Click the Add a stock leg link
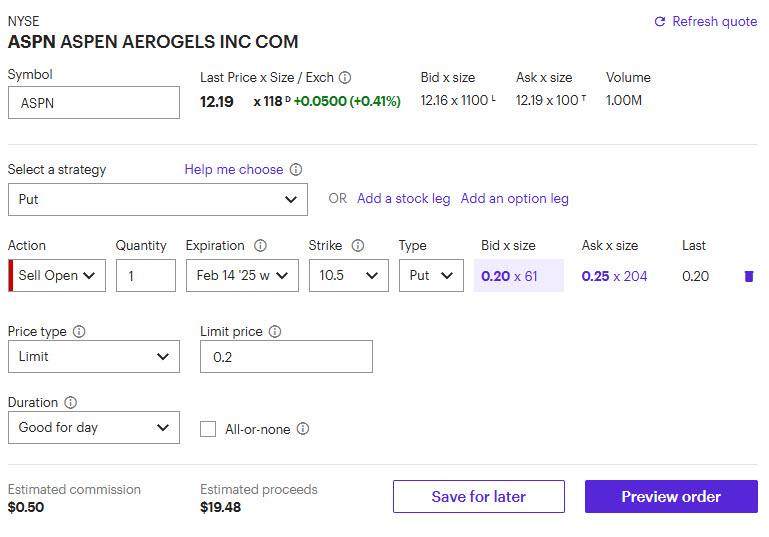Viewport: 769px width, 537px height. click(x=404, y=199)
